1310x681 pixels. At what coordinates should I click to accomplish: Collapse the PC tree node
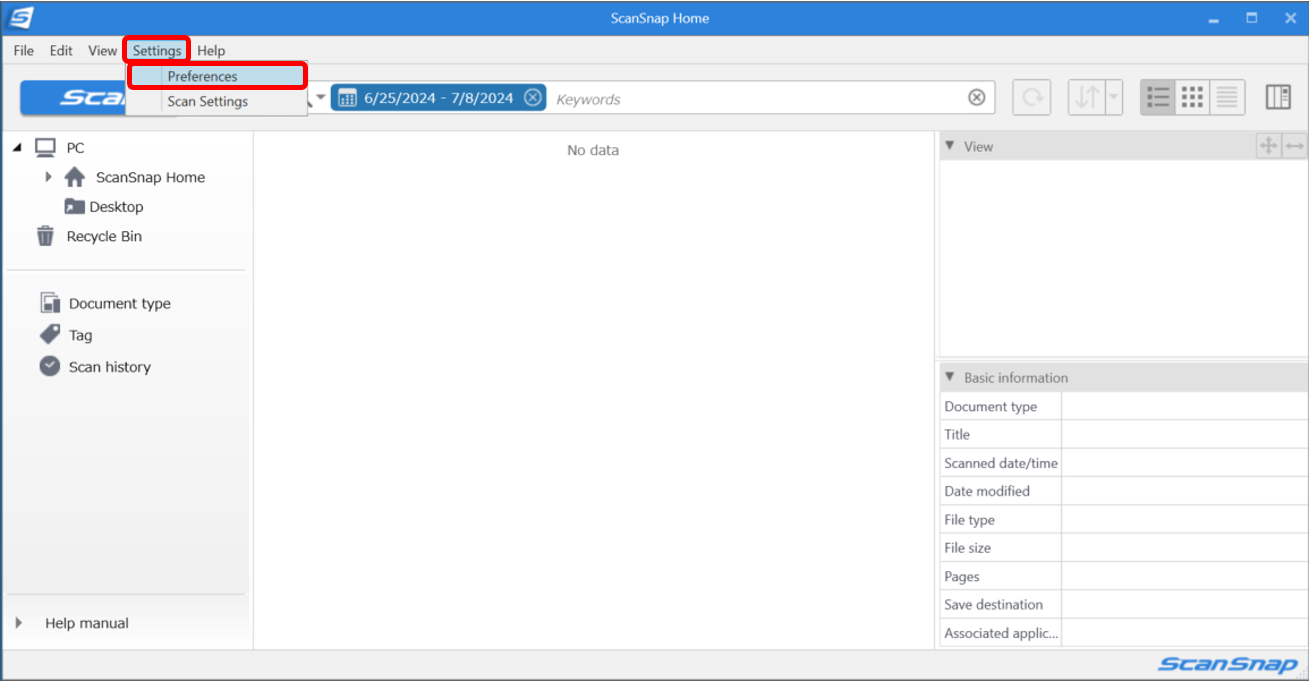coord(18,148)
